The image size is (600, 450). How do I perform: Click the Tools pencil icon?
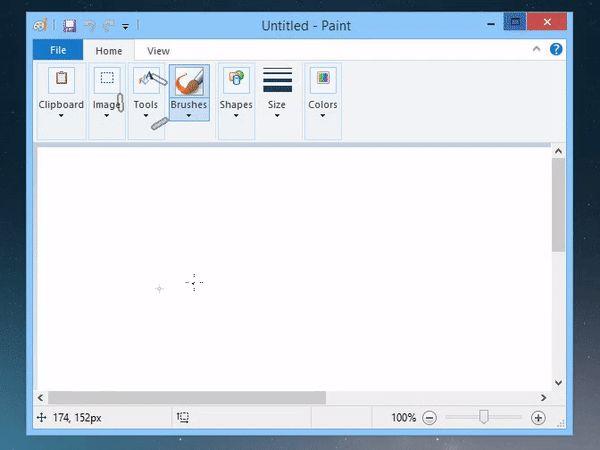coord(146,79)
